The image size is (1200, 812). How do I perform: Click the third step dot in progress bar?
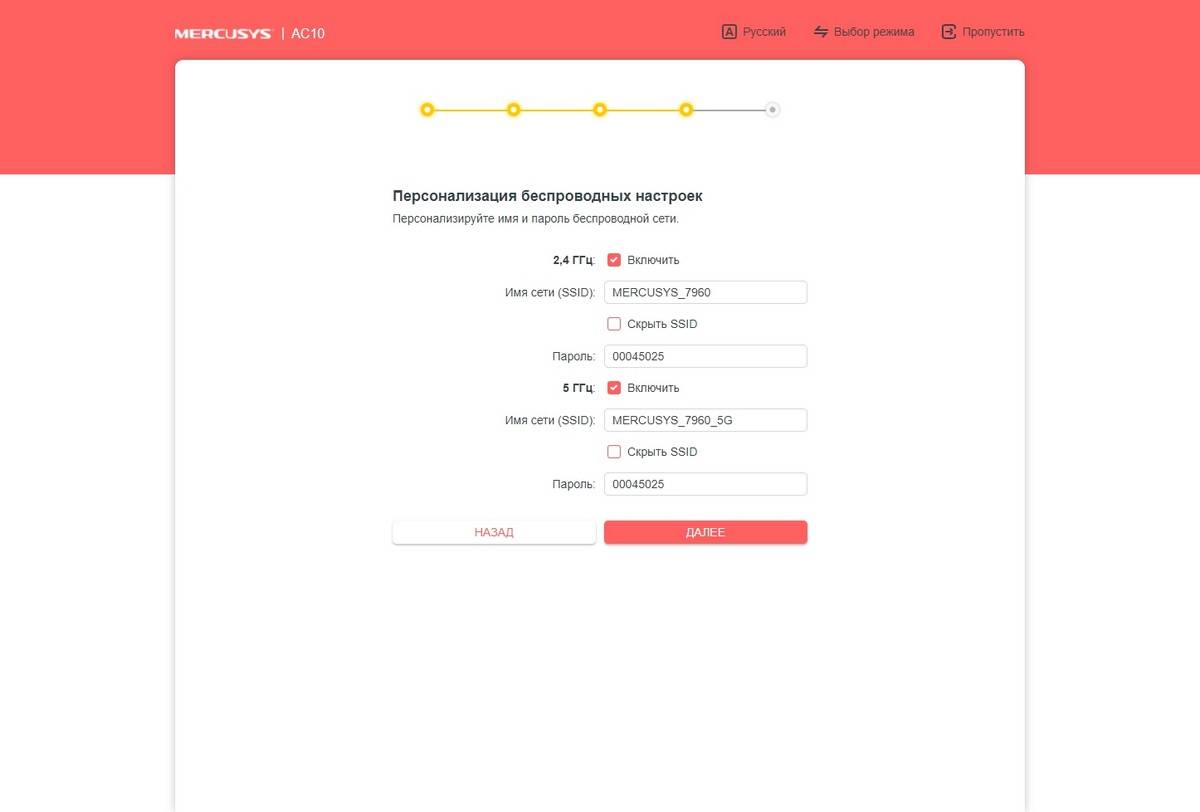[x=600, y=110]
